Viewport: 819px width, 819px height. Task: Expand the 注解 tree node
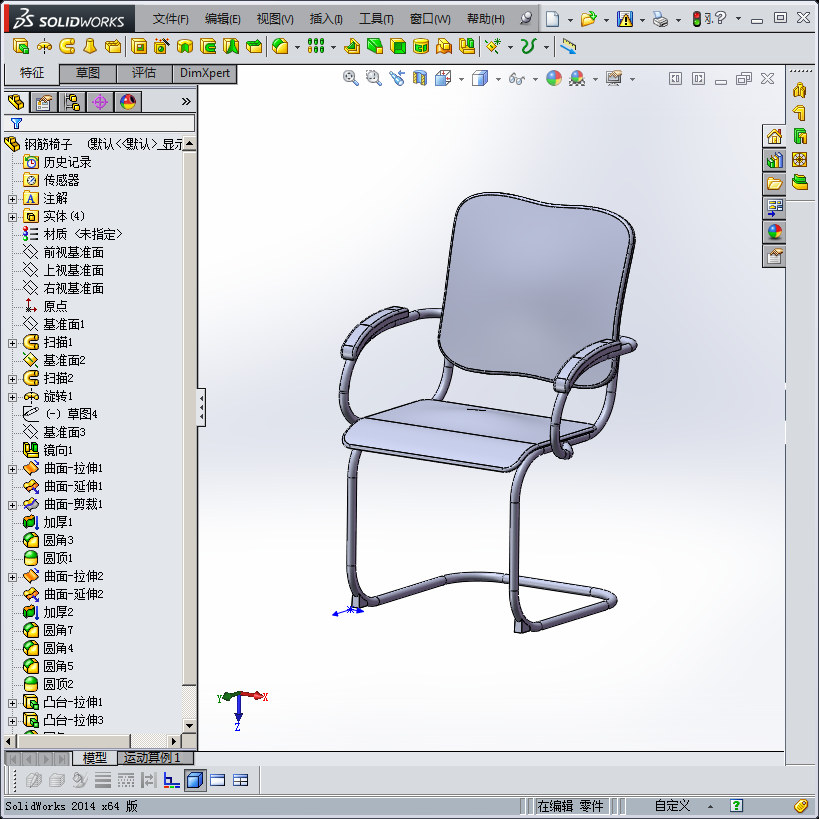point(13,199)
